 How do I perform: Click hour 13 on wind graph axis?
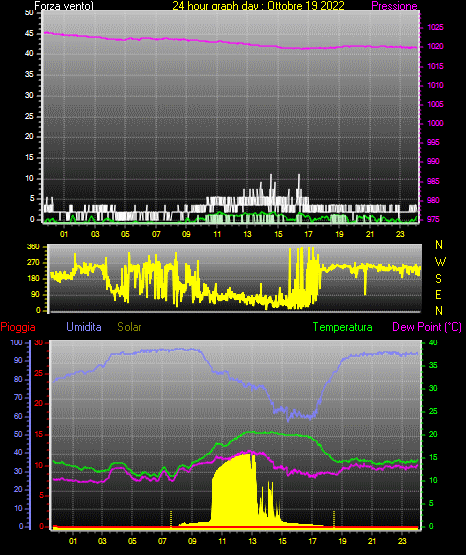[247, 234]
